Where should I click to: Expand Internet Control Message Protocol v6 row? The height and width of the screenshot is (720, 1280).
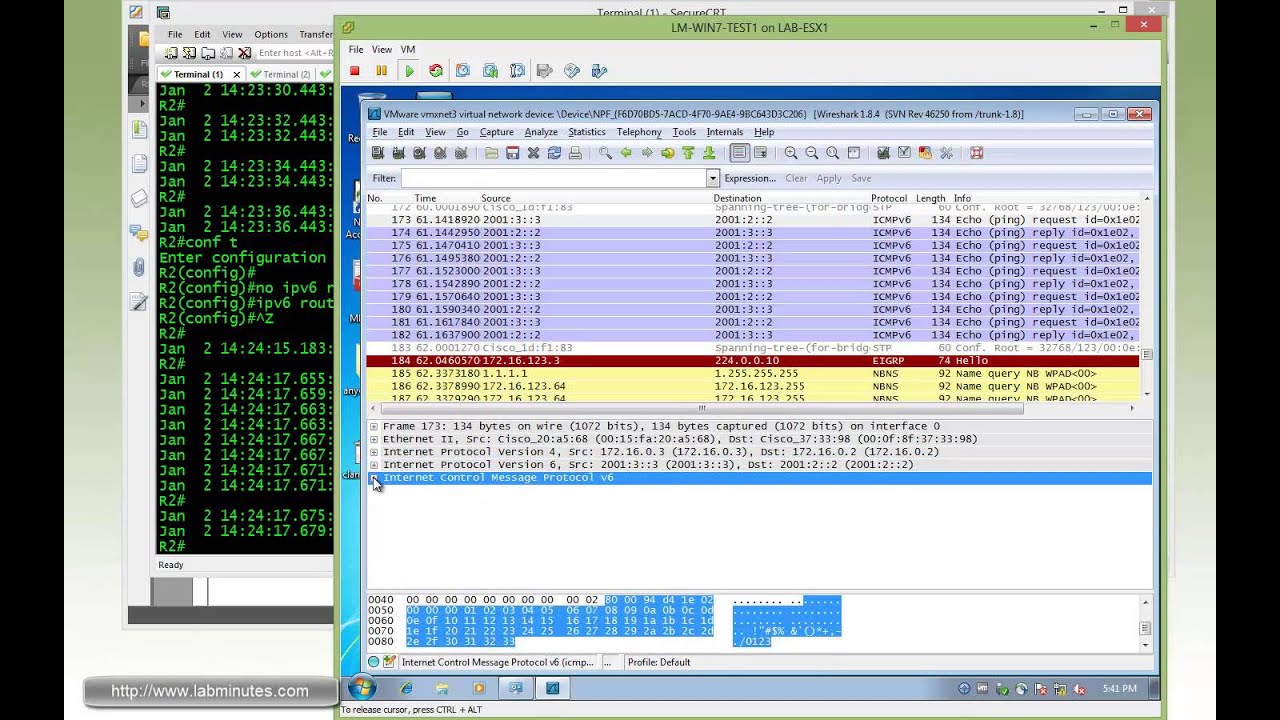(x=374, y=478)
